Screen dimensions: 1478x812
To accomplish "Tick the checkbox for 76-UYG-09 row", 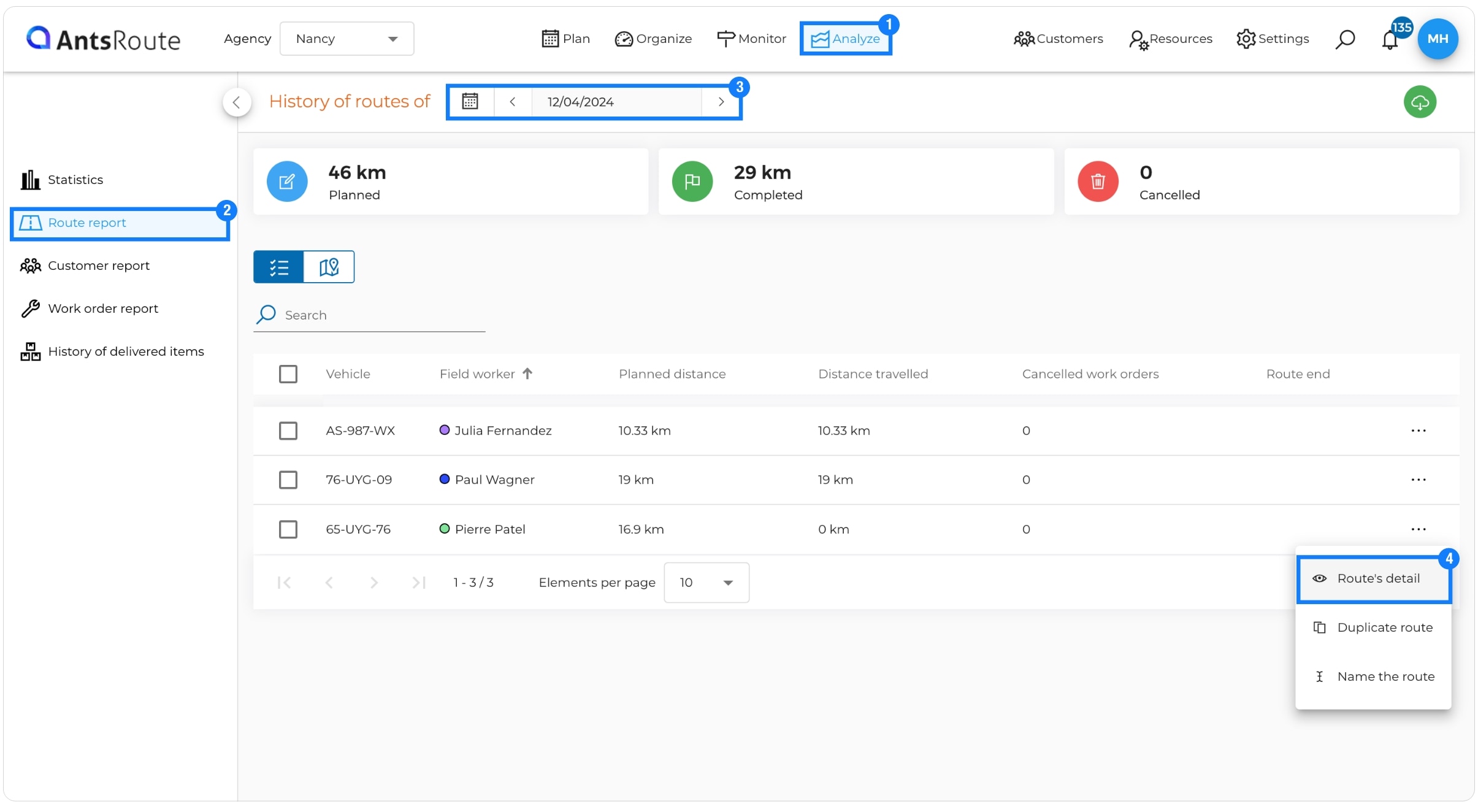I will click(x=288, y=480).
